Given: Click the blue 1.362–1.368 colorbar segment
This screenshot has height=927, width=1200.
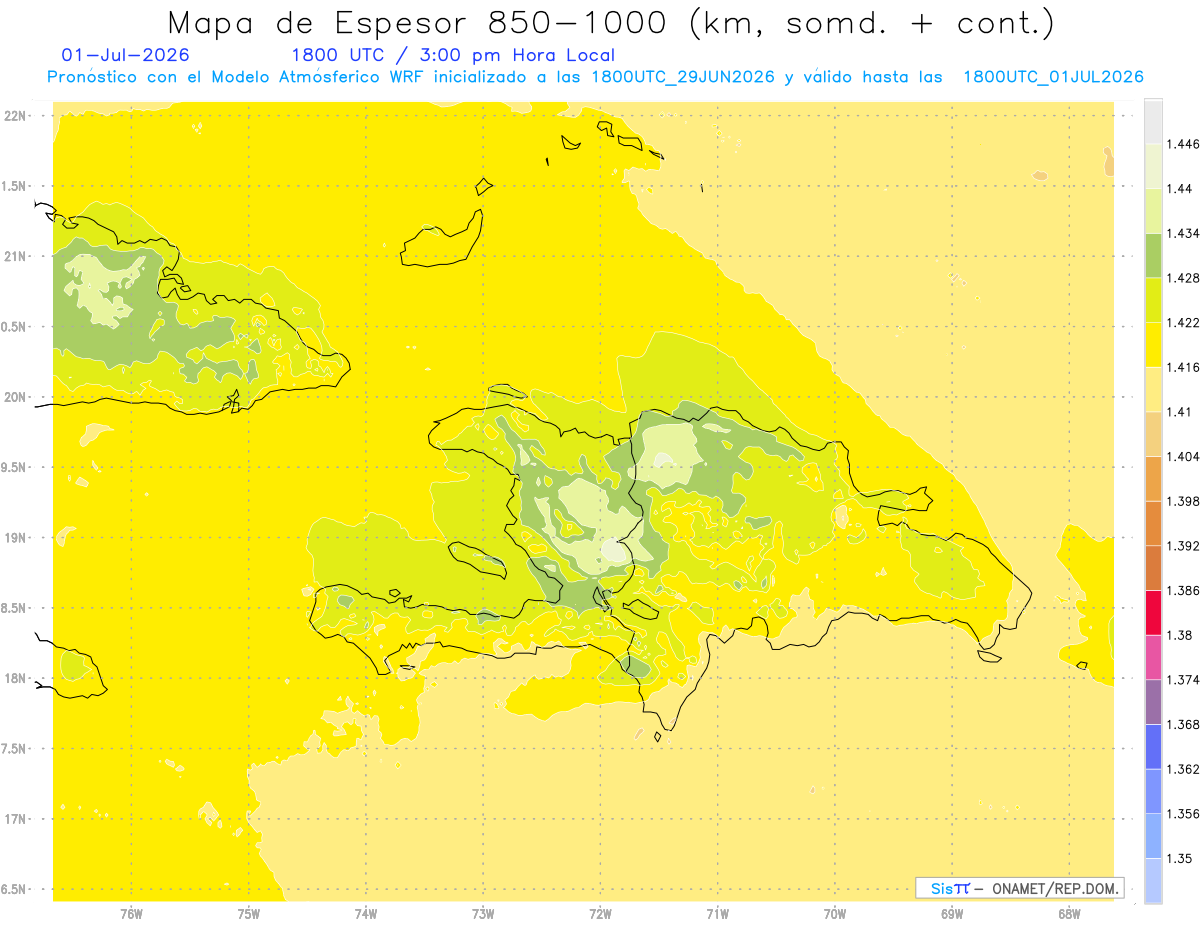Looking at the screenshot, I should click(1153, 746).
